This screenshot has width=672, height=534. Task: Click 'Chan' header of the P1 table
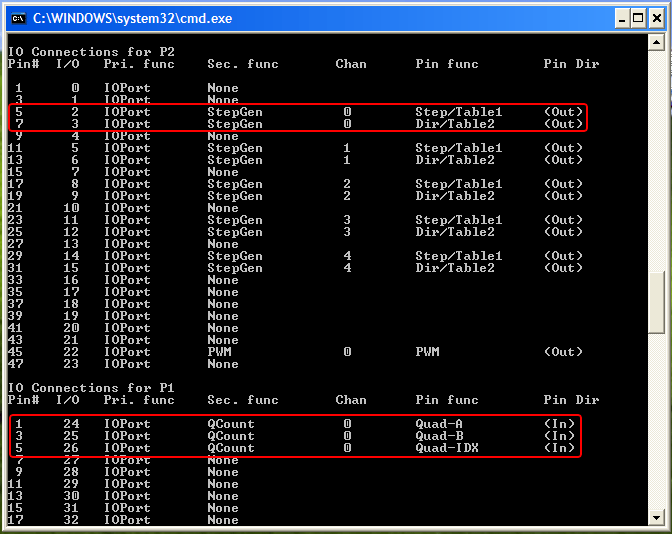(x=351, y=400)
